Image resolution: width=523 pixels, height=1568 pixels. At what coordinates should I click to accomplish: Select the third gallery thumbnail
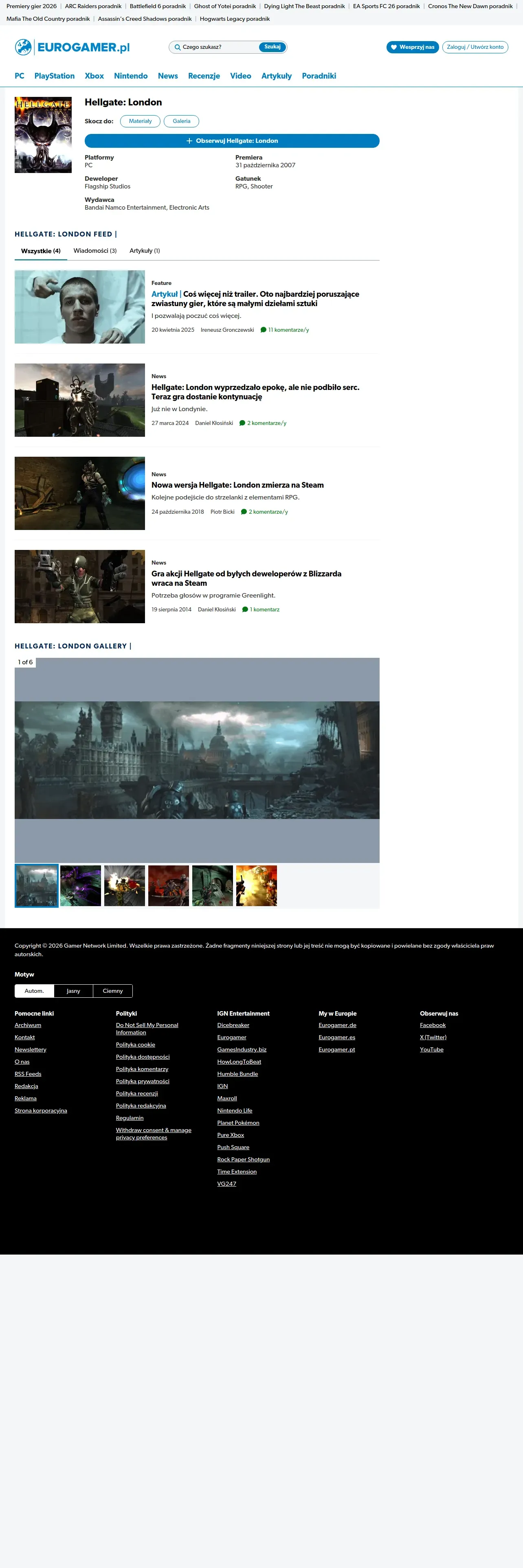pos(124,886)
